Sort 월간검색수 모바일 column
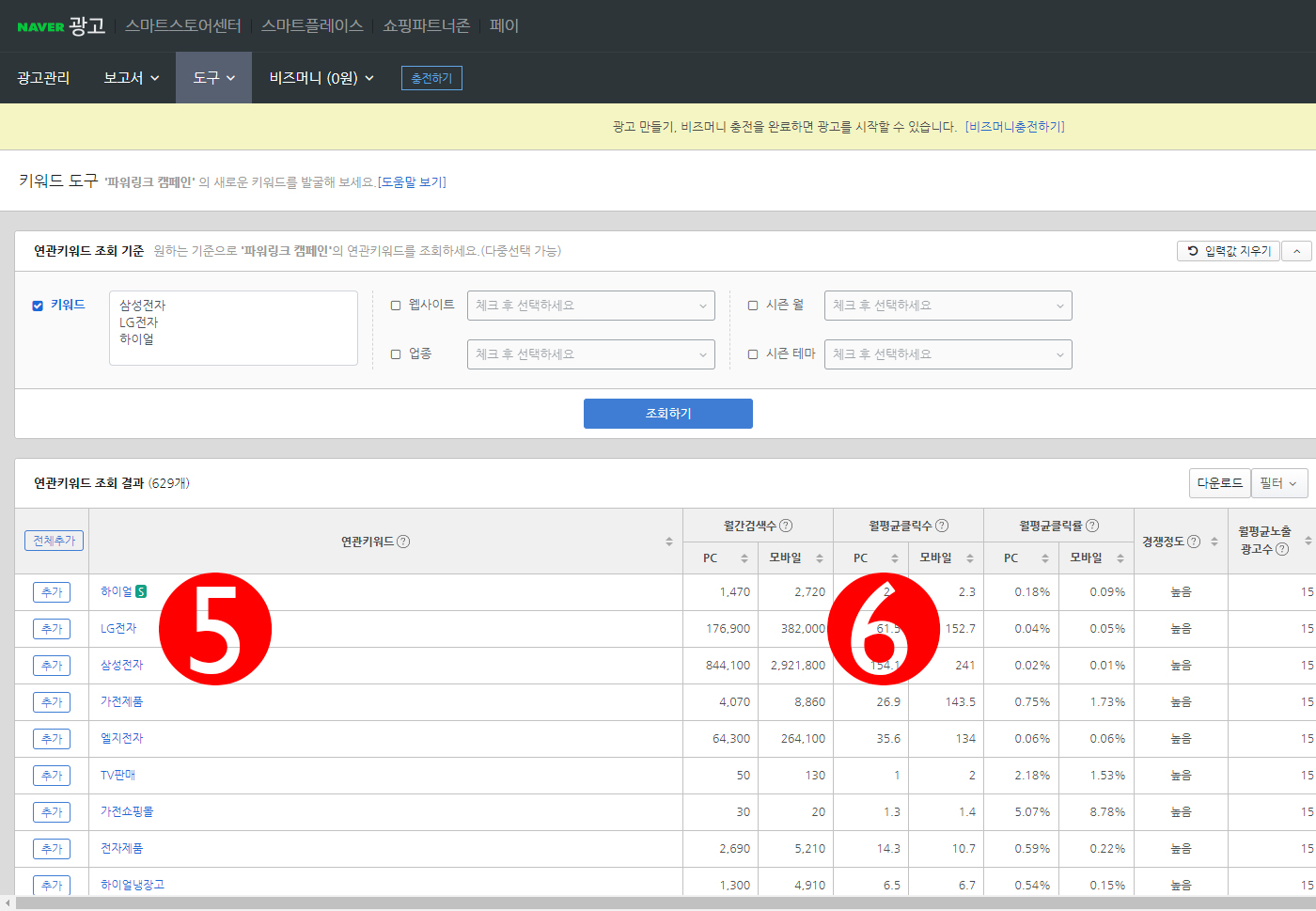1316x911 pixels. [x=820, y=558]
